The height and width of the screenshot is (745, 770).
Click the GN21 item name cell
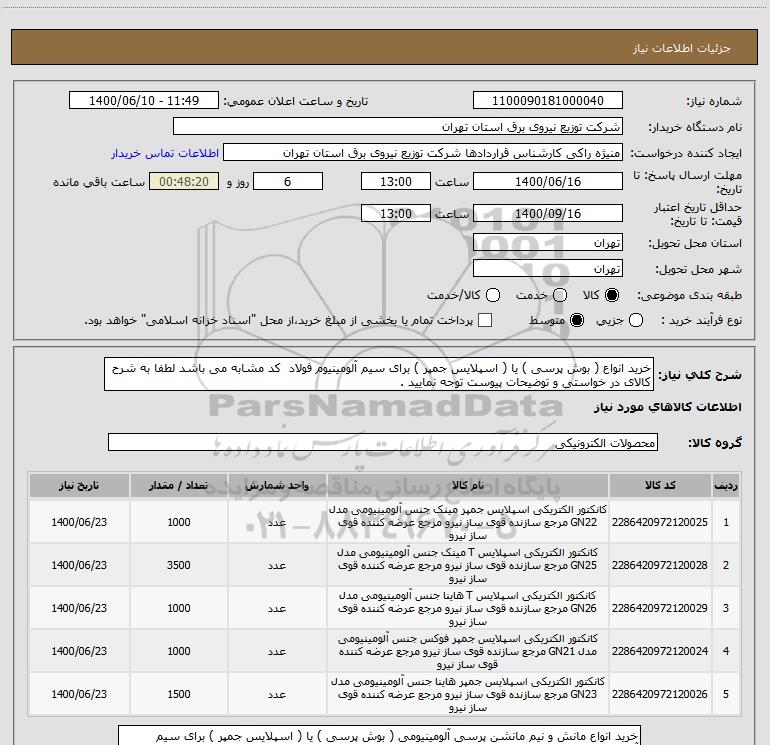click(x=468, y=651)
